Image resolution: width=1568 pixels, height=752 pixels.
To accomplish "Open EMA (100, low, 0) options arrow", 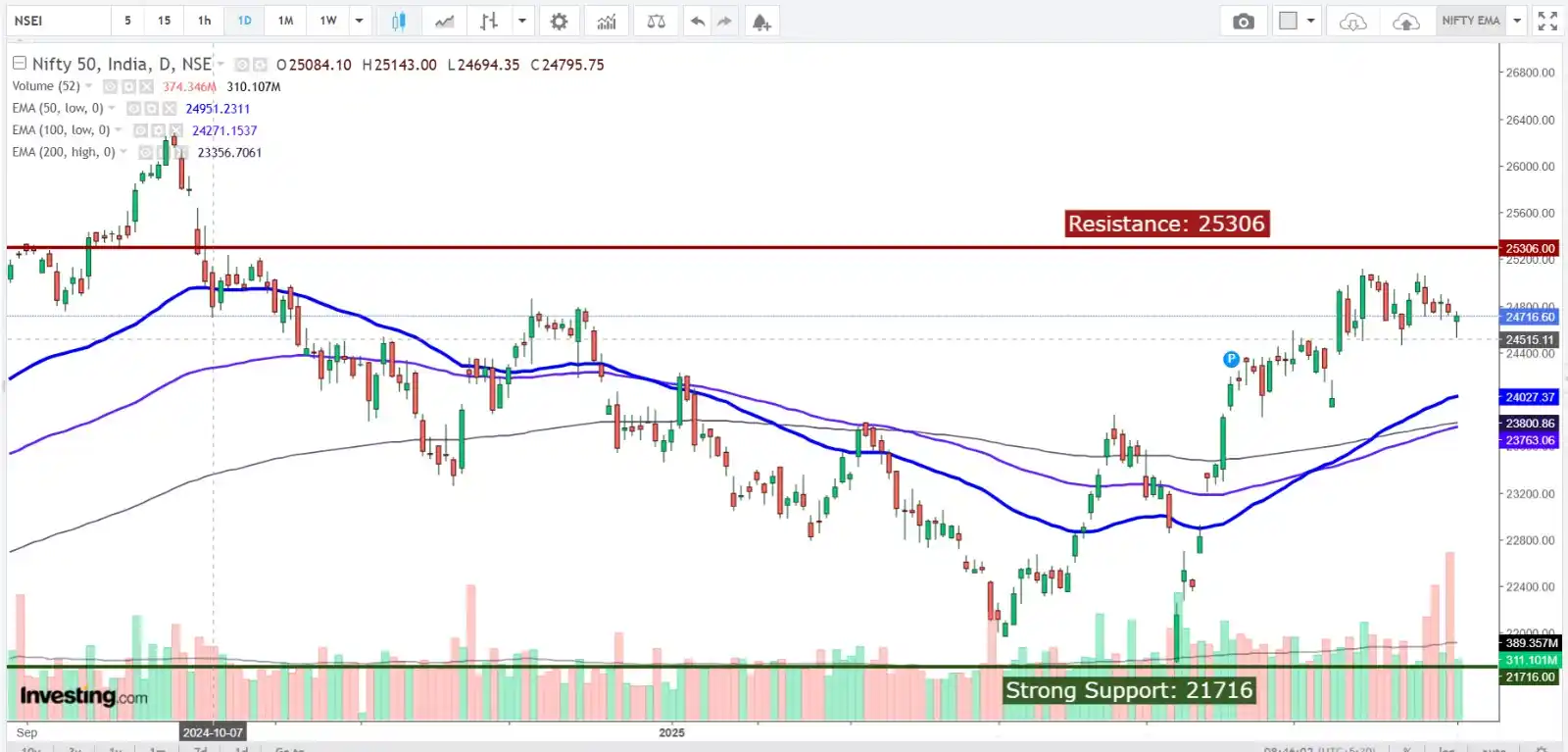I will coord(119,129).
